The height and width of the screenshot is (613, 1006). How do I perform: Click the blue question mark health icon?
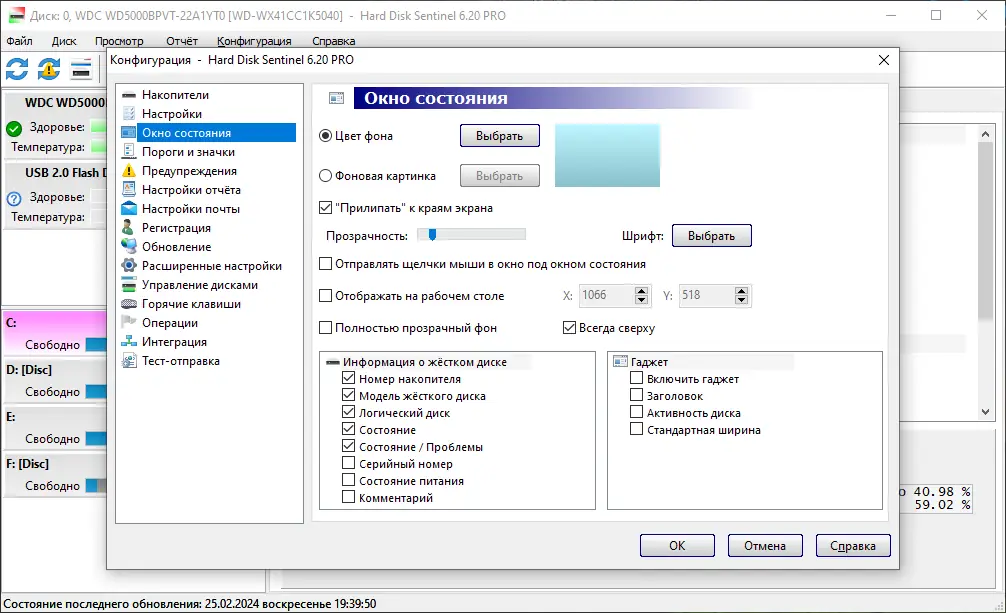14,198
